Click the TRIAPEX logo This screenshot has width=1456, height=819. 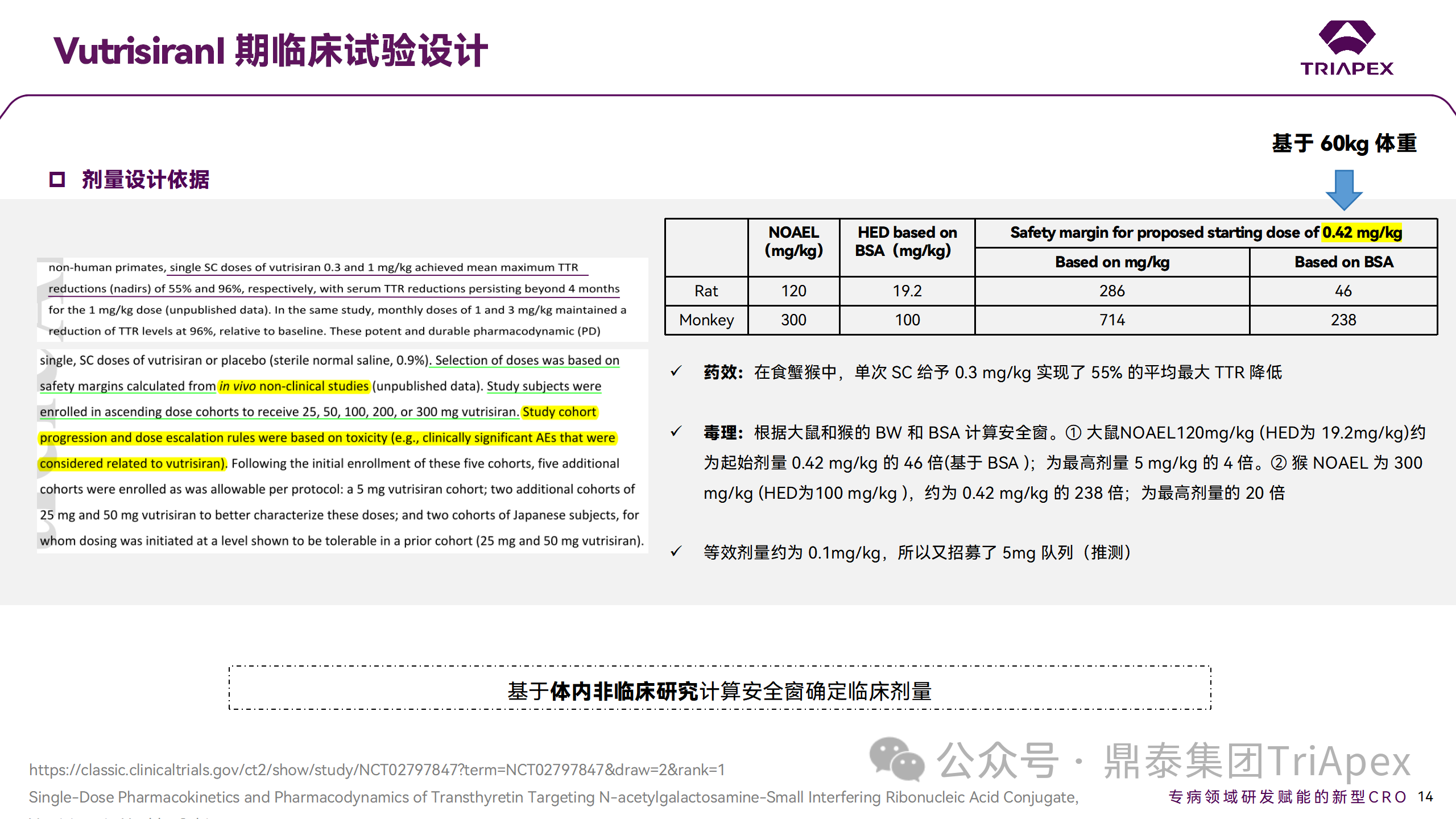[1346, 48]
